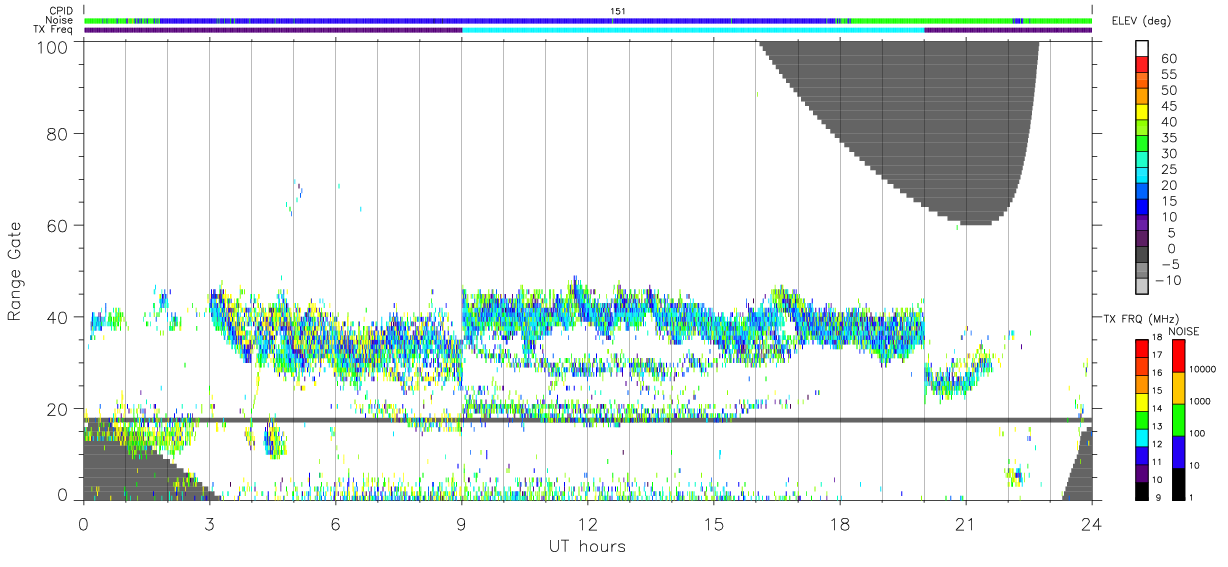This screenshot has width=1228, height=567.
Task: Click the 'Noise' row label at top left
Action: pyautogui.click(x=61, y=20)
